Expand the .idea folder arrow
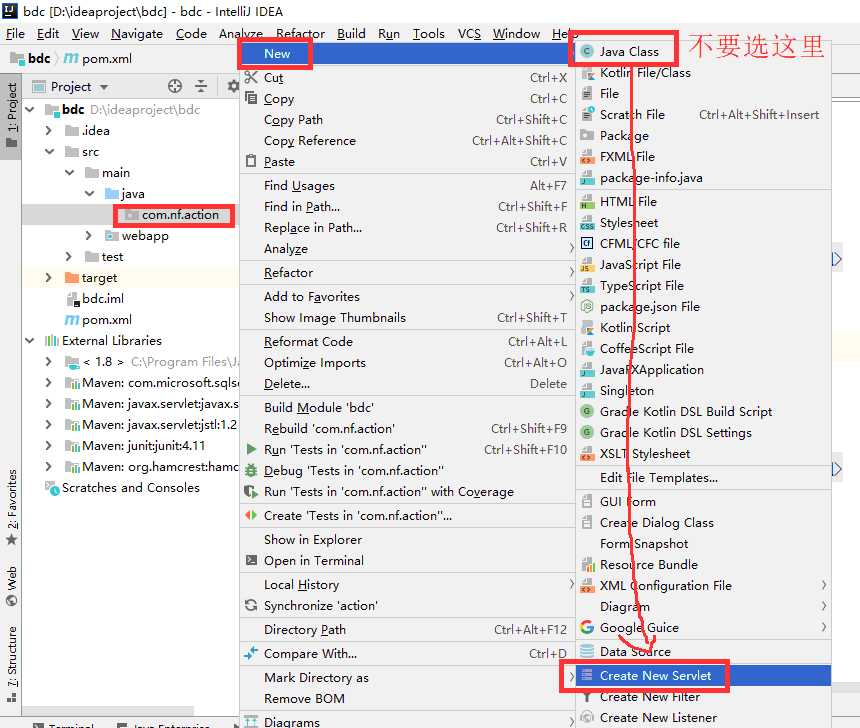Image resolution: width=860 pixels, height=728 pixels. point(48,130)
